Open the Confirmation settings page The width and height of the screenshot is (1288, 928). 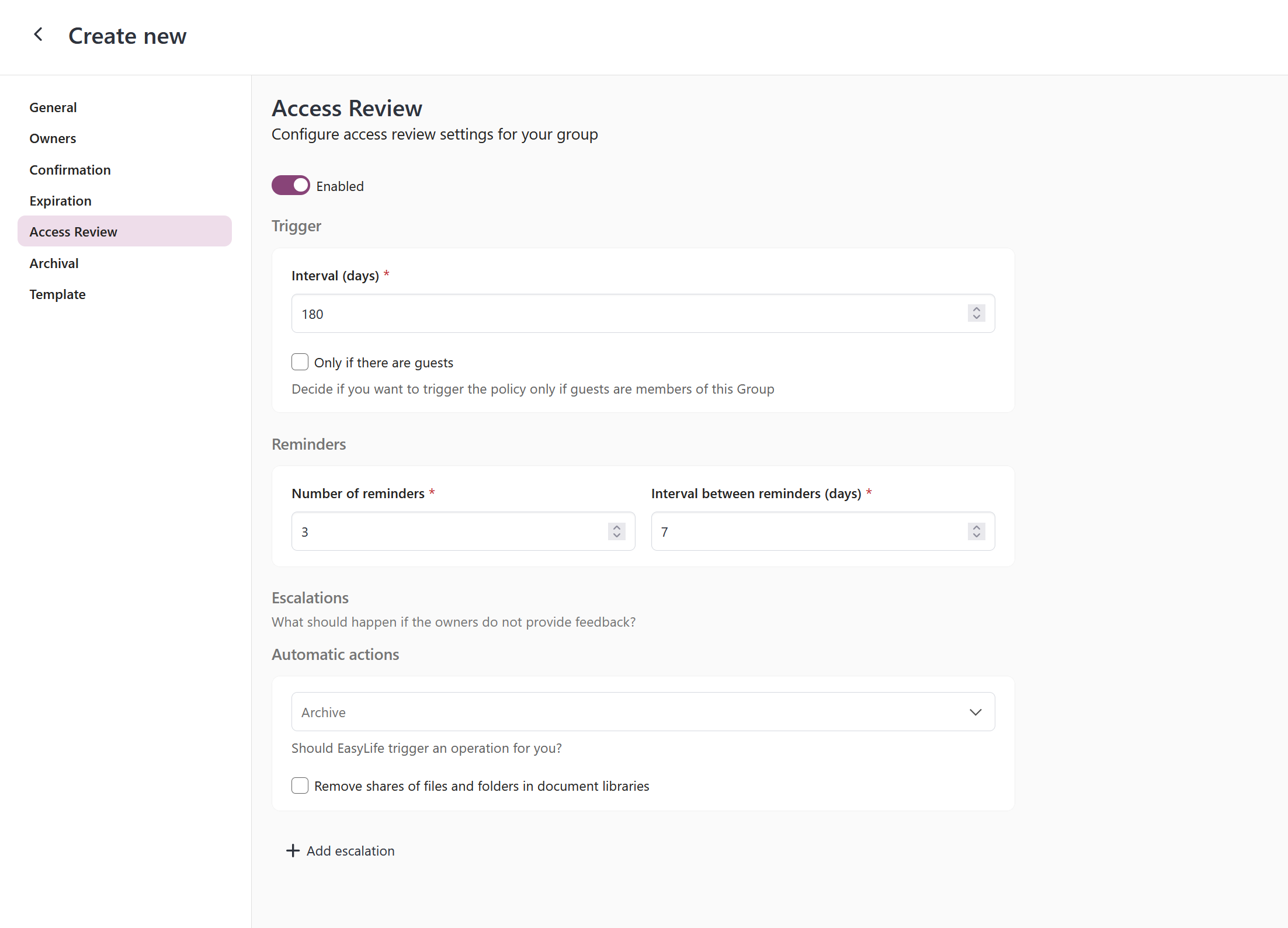coord(70,169)
